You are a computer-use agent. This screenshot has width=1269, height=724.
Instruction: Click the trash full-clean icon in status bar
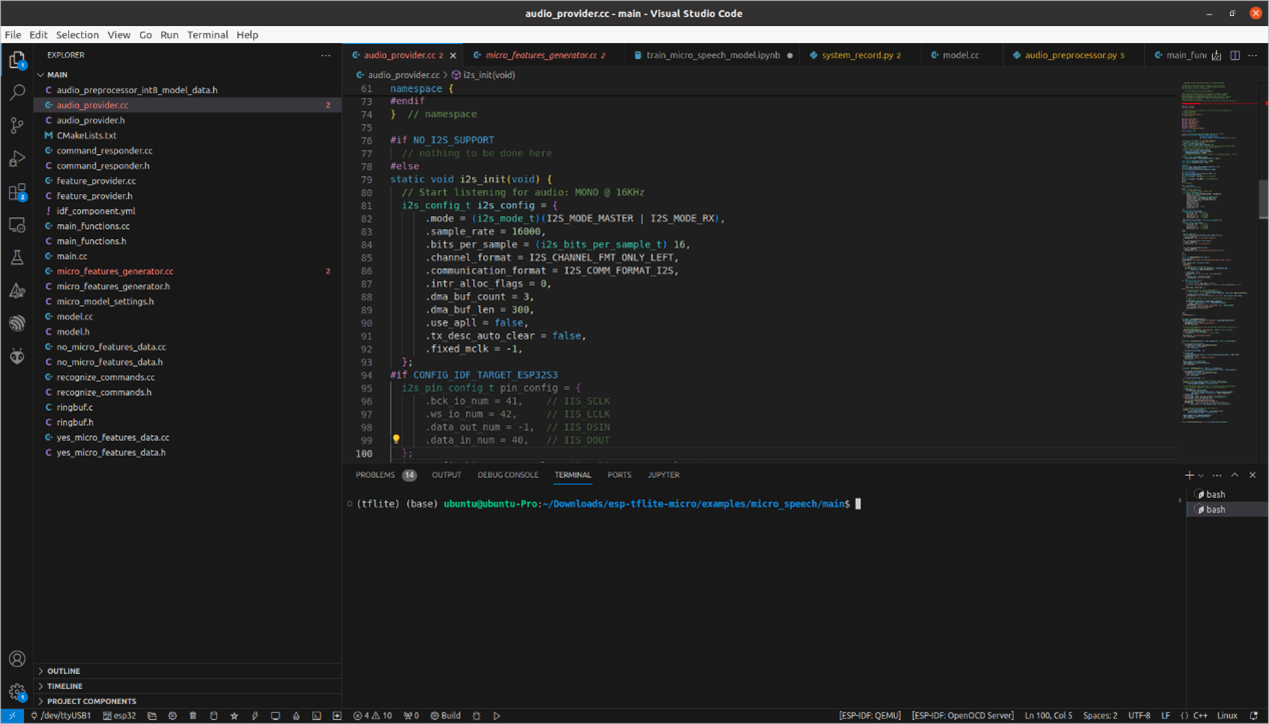point(193,716)
